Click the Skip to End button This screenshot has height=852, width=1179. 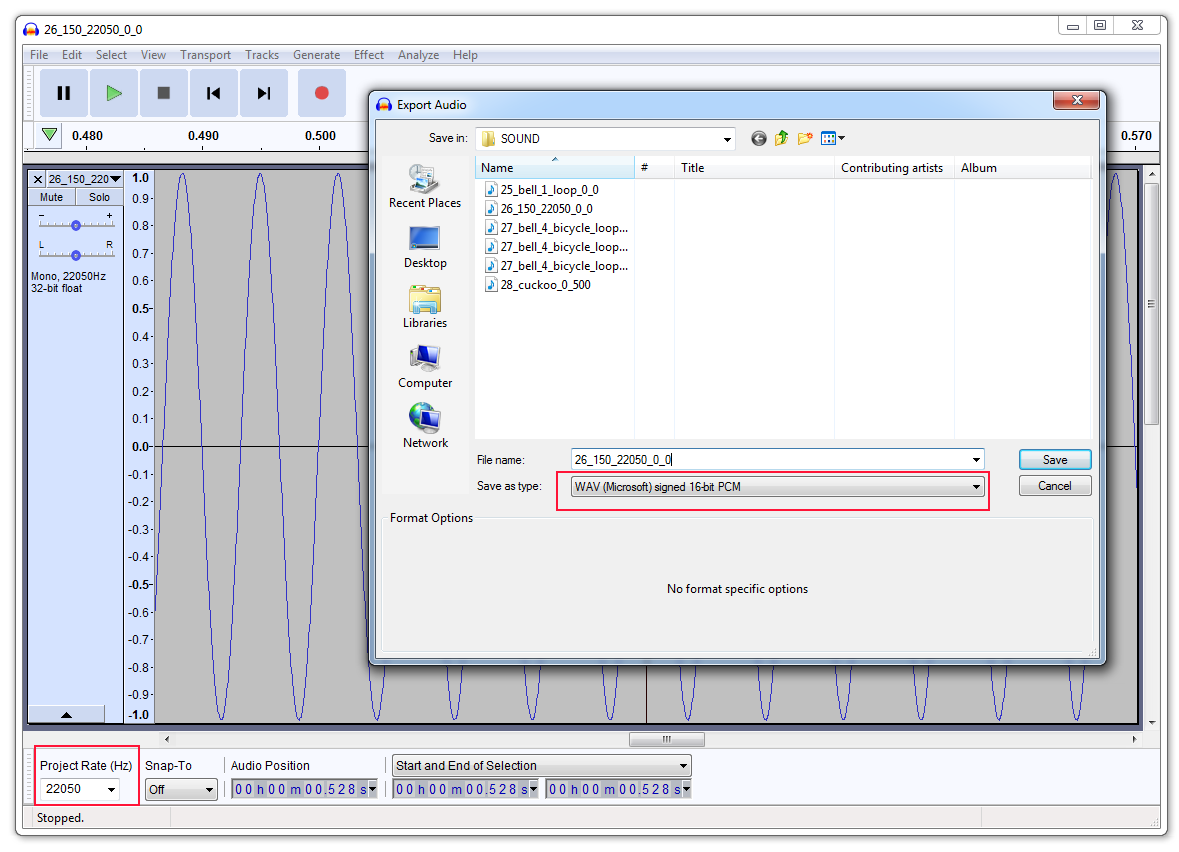(263, 93)
